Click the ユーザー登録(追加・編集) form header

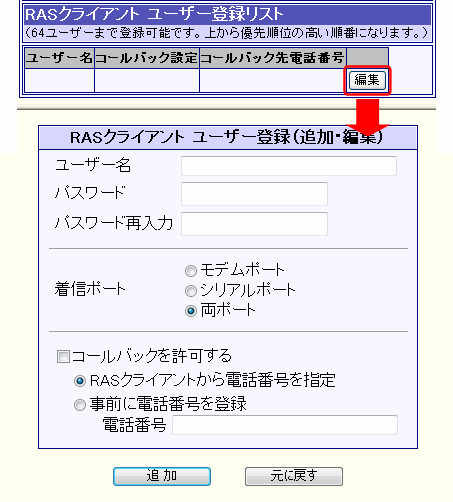(228, 138)
